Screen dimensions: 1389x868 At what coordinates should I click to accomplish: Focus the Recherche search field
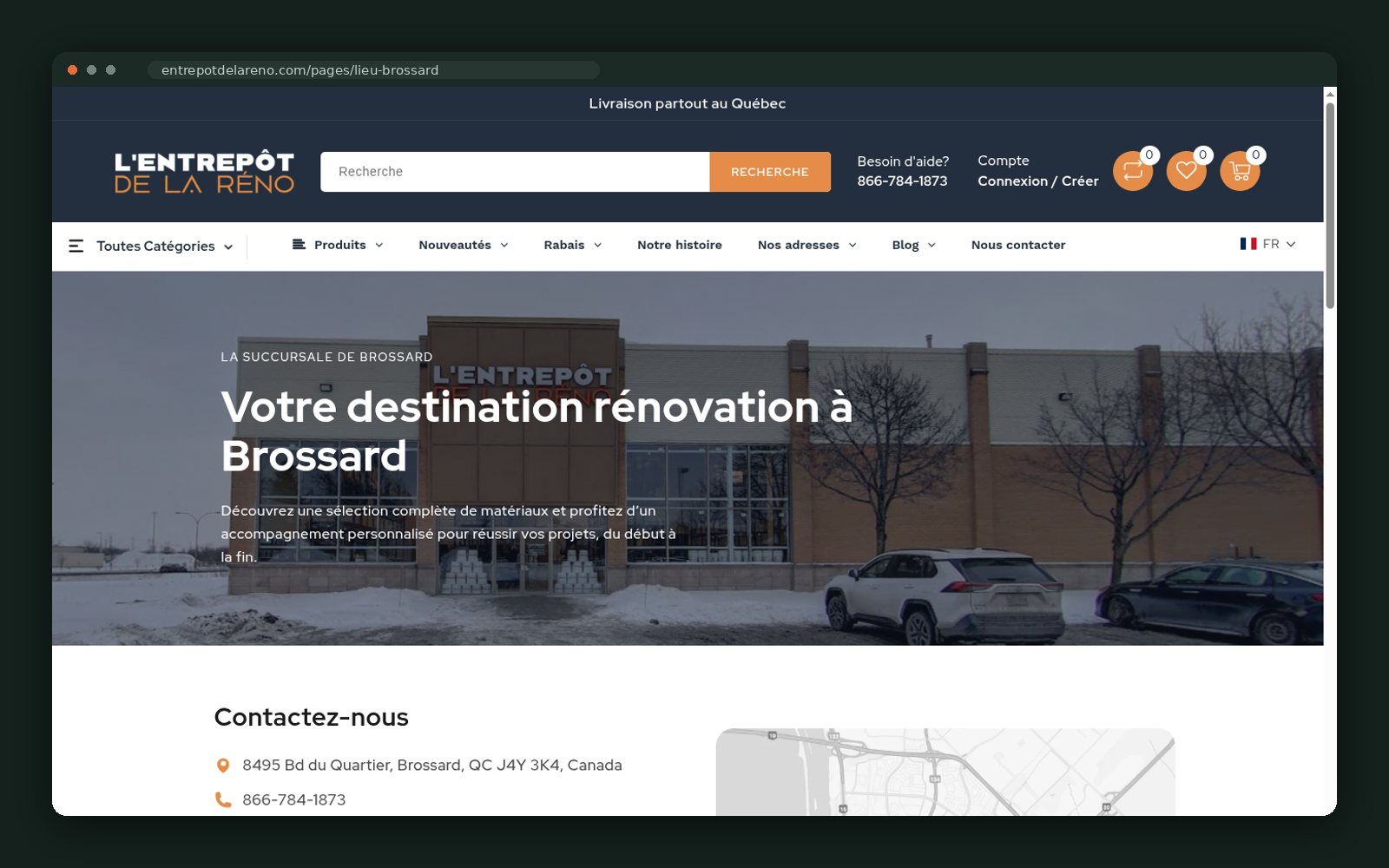click(x=515, y=172)
